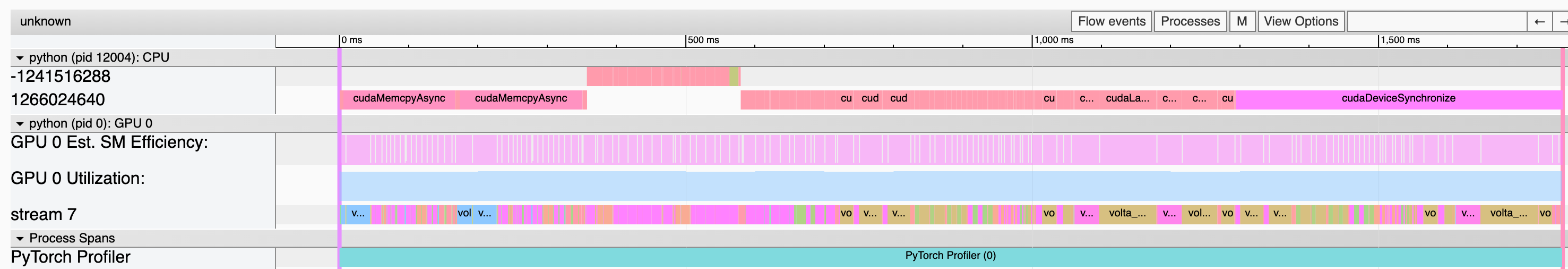Select thread track label -1241516288

pyautogui.click(x=61, y=76)
